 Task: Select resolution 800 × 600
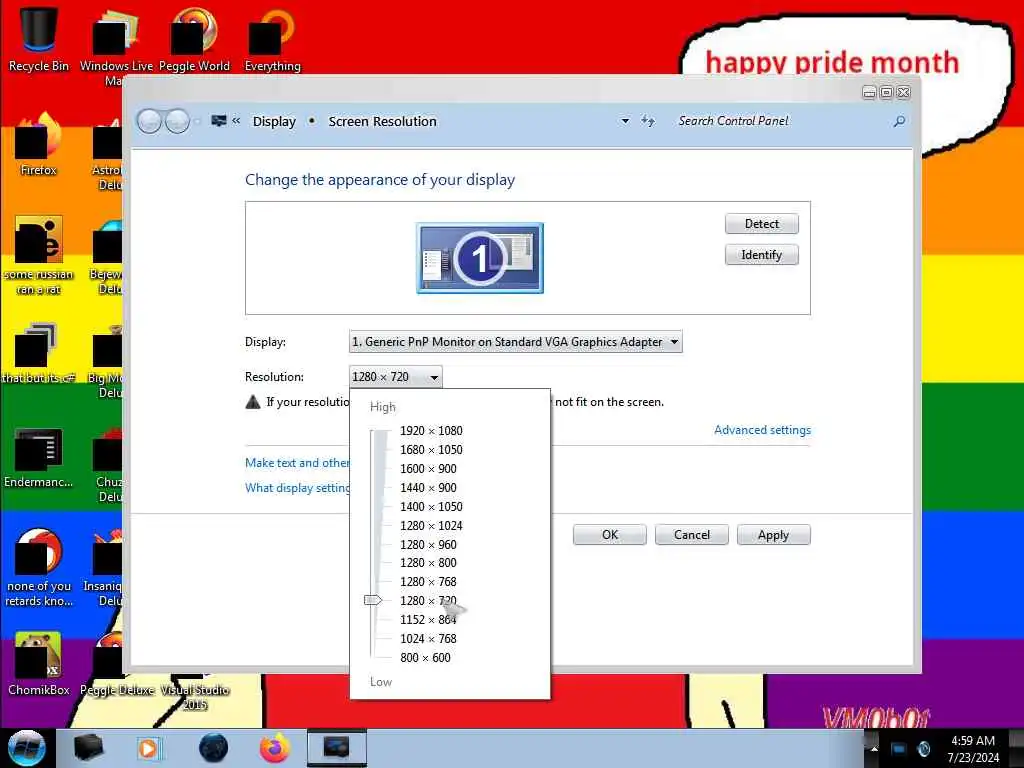425,657
